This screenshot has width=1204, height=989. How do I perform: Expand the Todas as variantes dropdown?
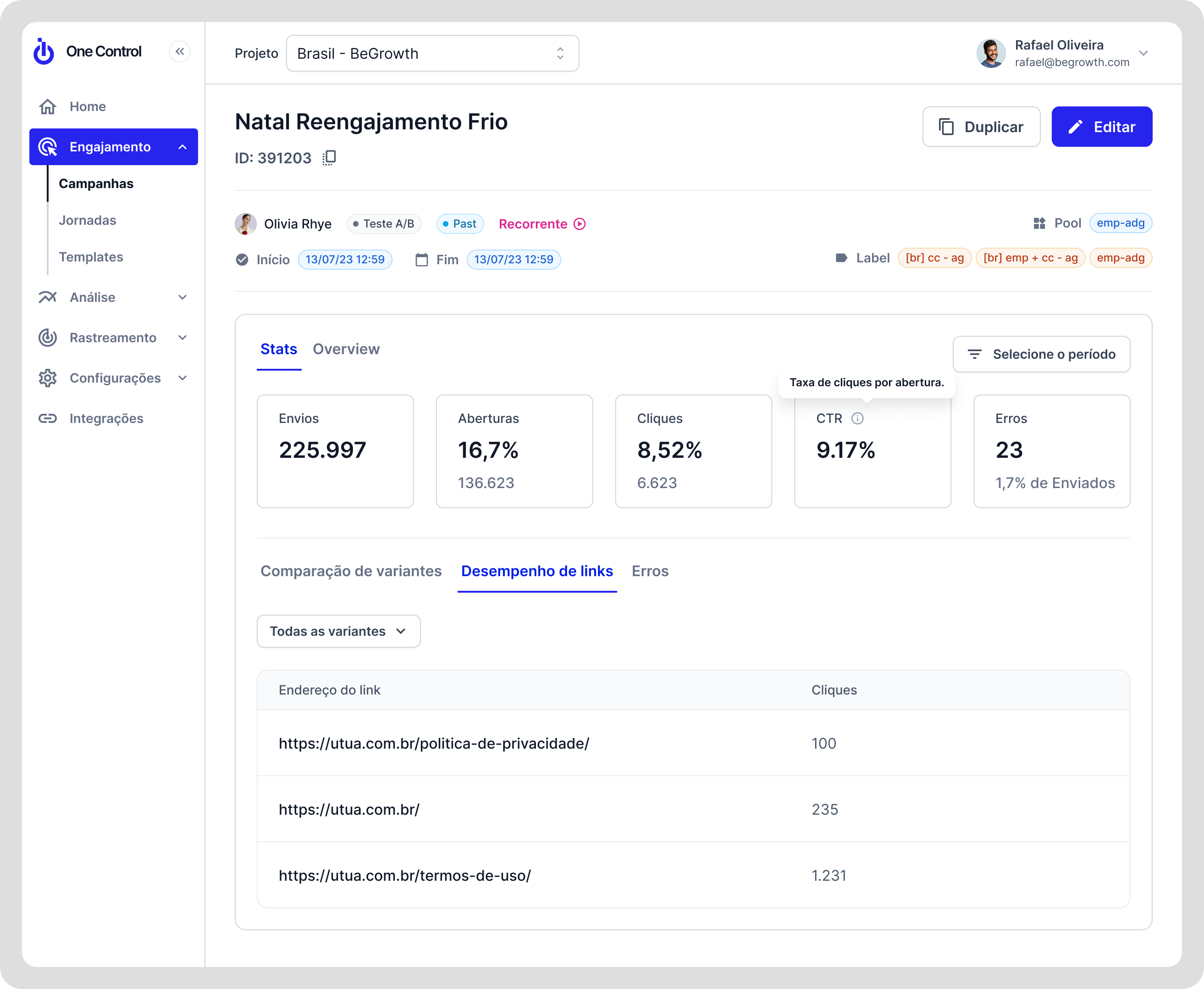click(x=338, y=631)
